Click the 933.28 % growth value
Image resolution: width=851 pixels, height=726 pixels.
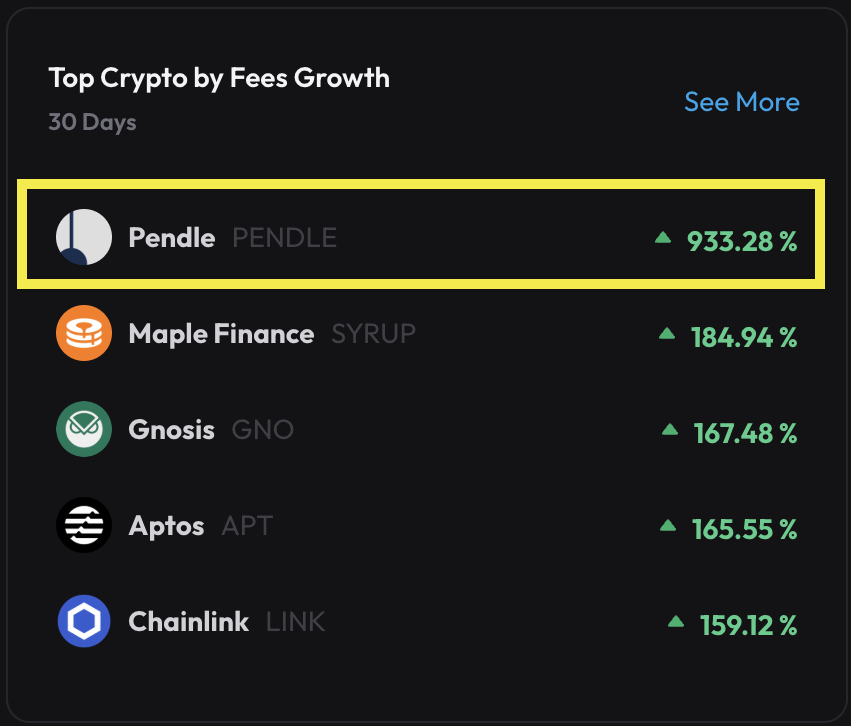(741, 241)
